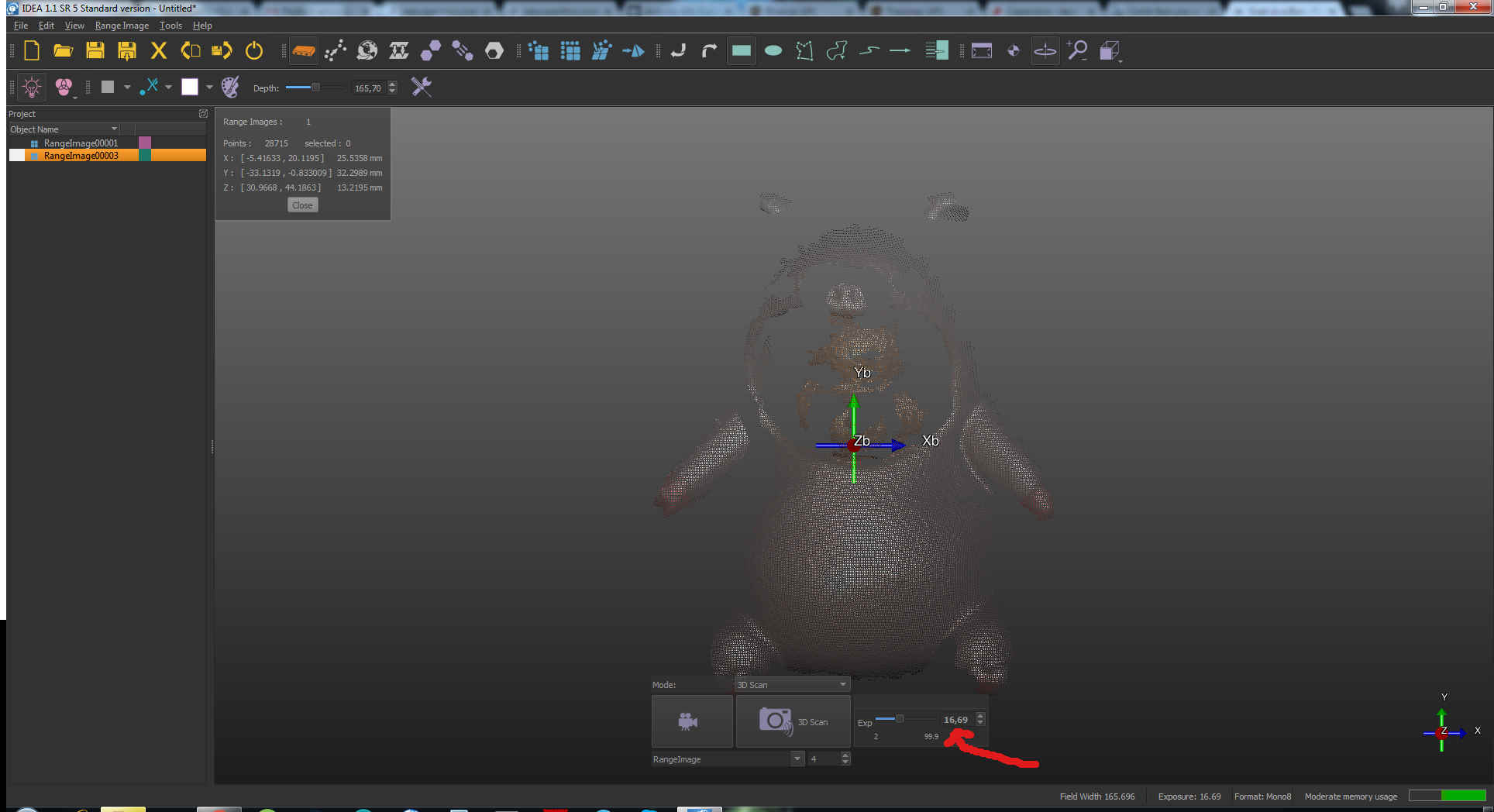Click the point cloud dots tool icon
The width and height of the screenshot is (1494, 812).
(x=335, y=51)
